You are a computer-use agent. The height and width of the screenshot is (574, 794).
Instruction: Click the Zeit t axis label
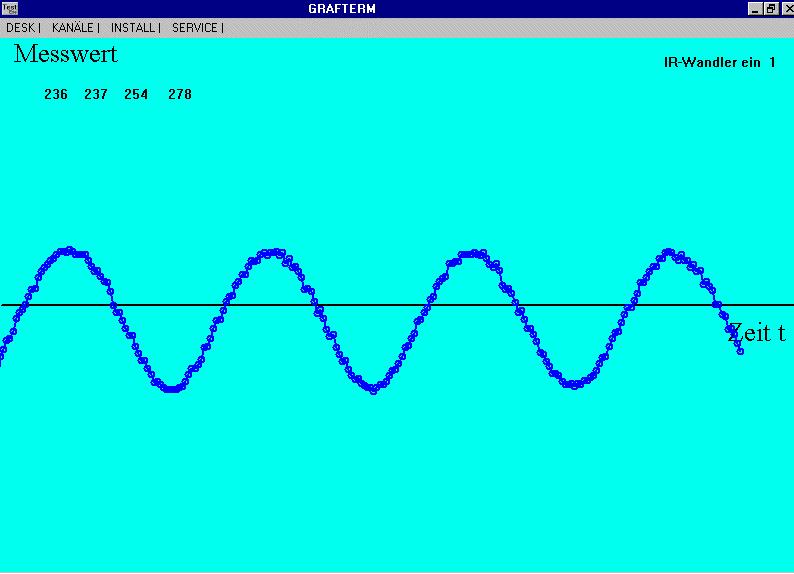click(x=757, y=333)
